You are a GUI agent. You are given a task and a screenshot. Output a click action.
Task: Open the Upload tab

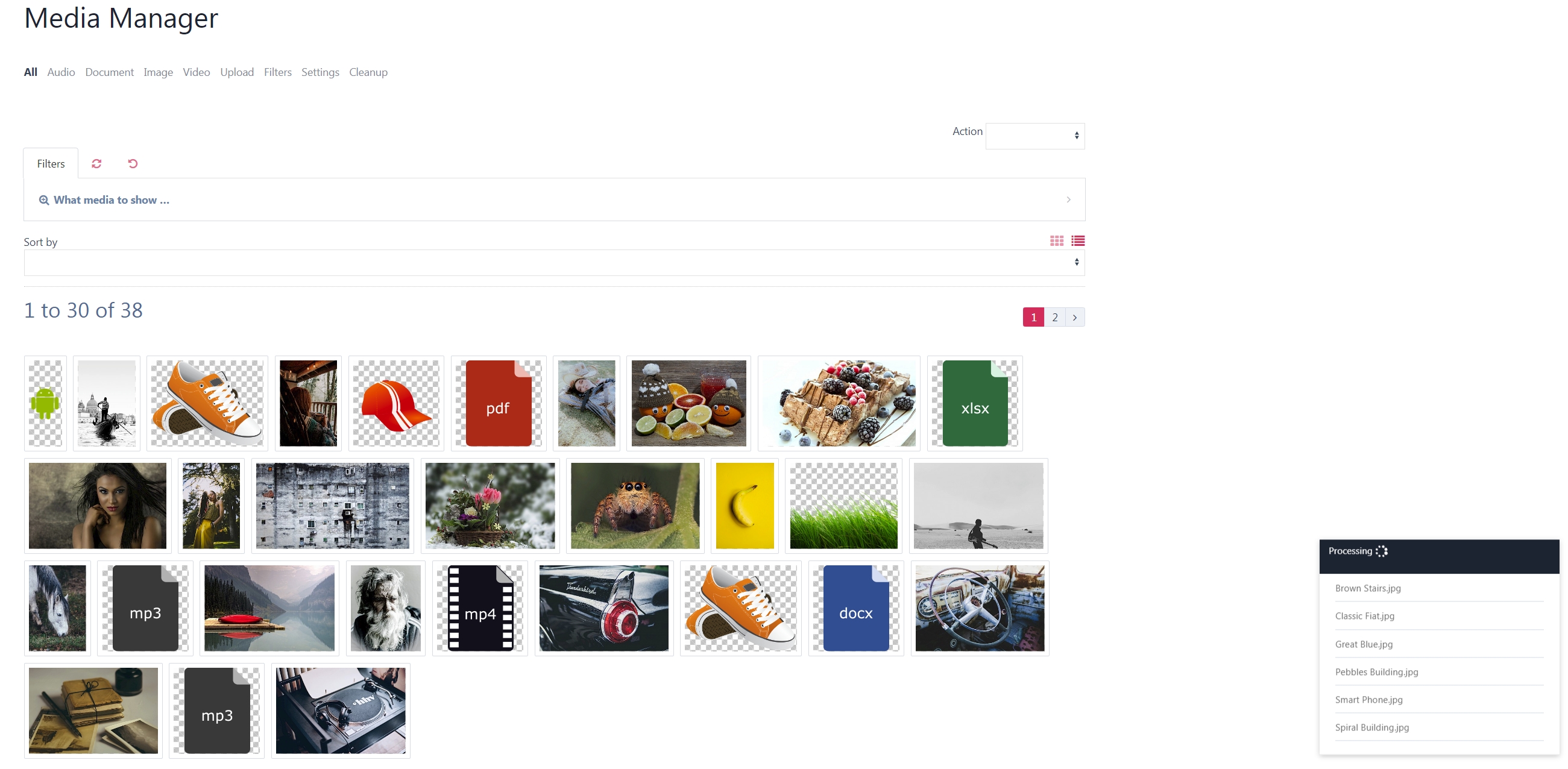click(237, 72)
